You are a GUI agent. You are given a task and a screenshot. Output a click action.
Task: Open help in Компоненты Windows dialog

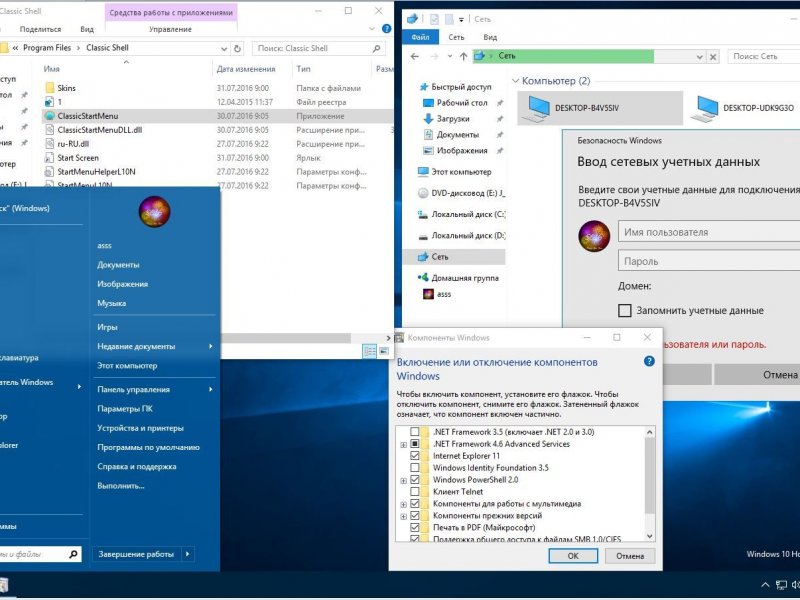649,361
